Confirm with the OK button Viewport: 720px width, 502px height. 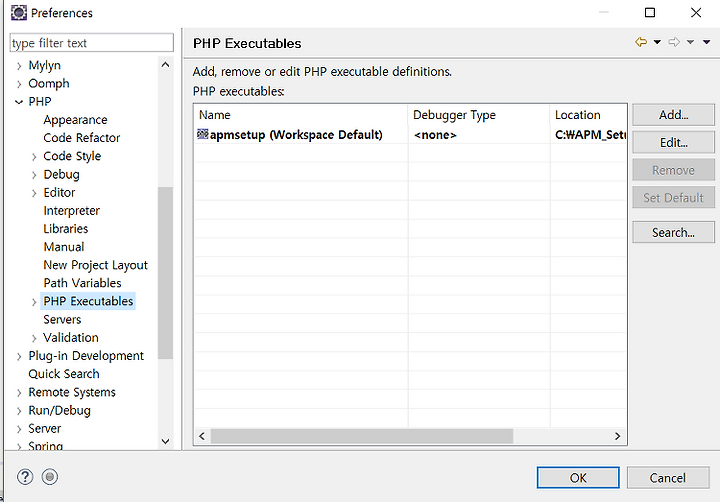(578, 478)
